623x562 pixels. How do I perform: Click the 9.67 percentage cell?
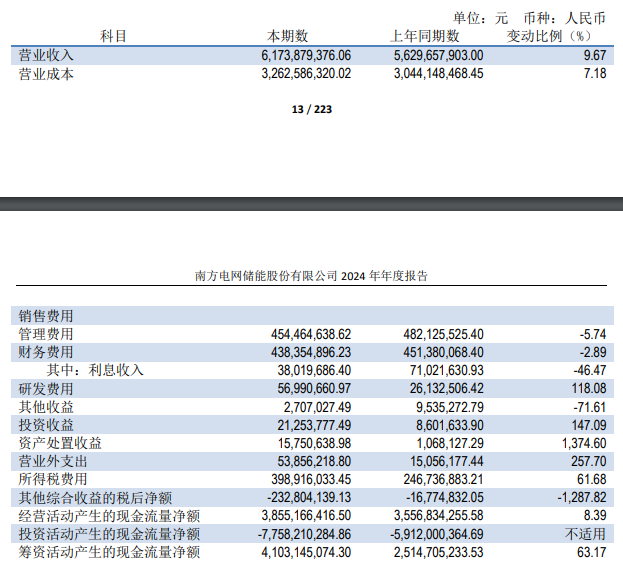(595, 55)
